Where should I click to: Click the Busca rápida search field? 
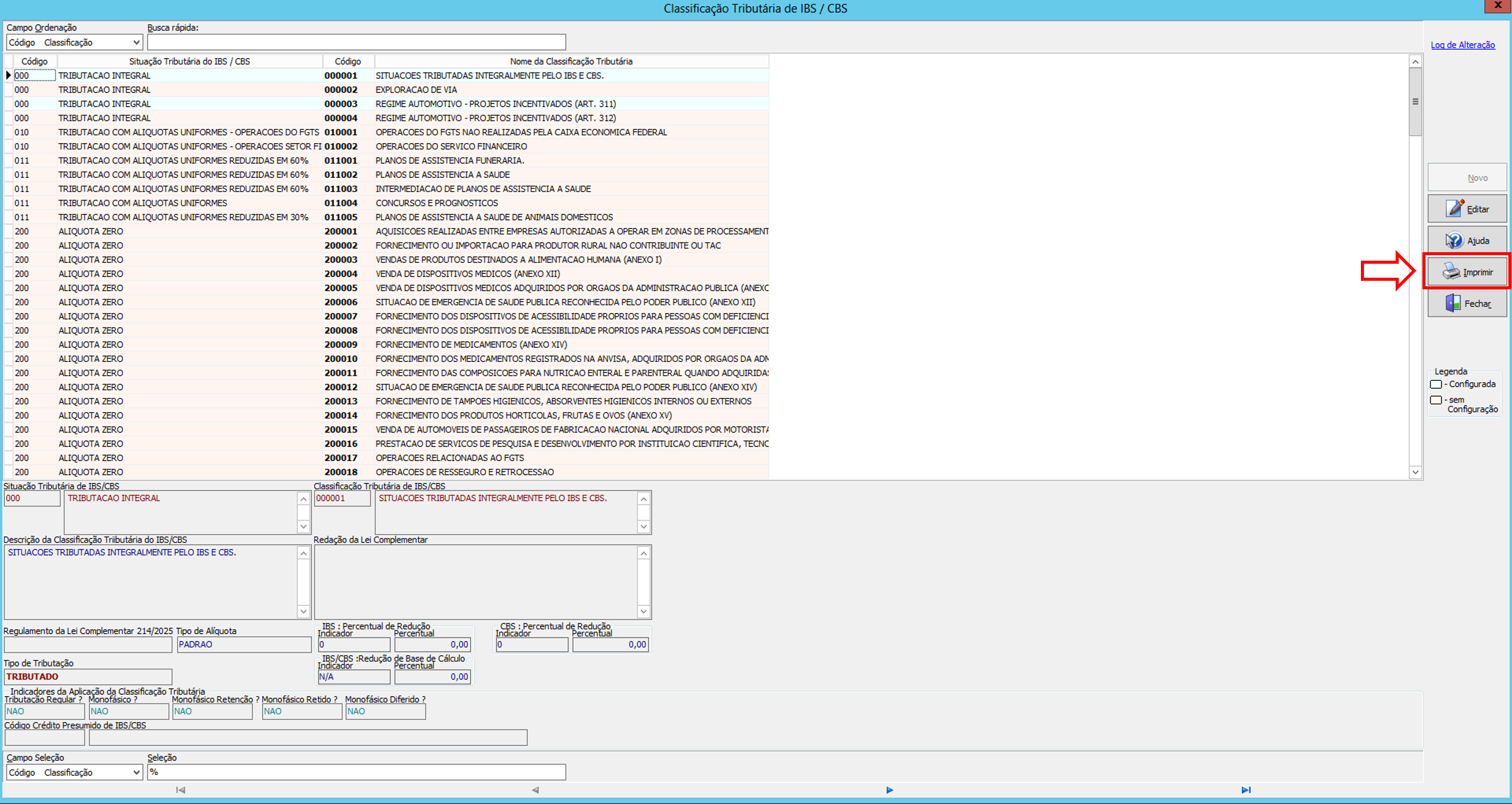point(356,43)
